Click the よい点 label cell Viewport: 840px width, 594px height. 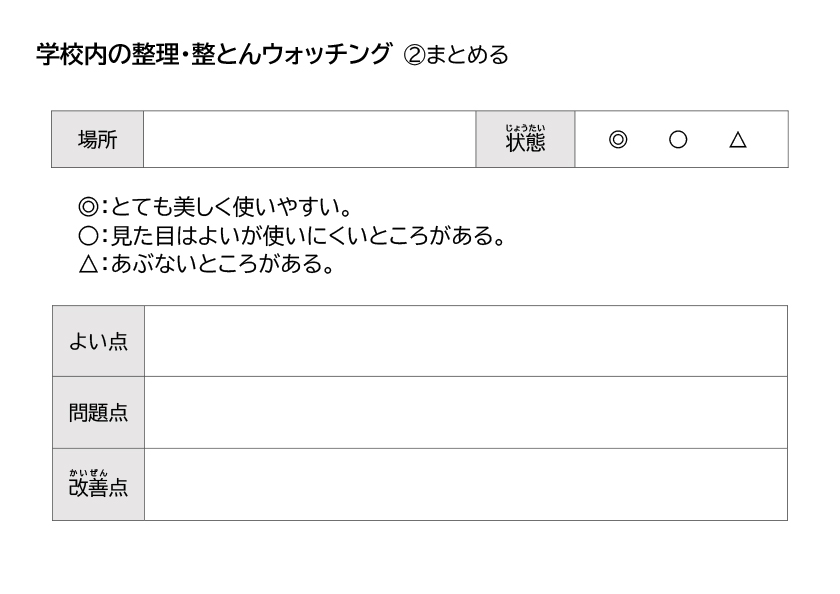click(99, 341)
